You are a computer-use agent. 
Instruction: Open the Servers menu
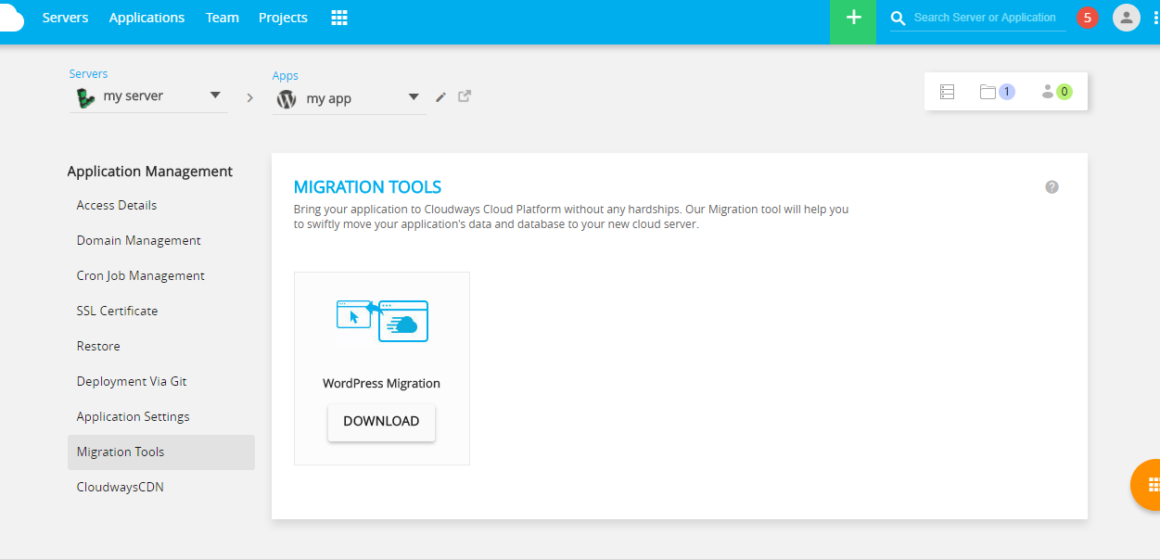tap(65, 18)
